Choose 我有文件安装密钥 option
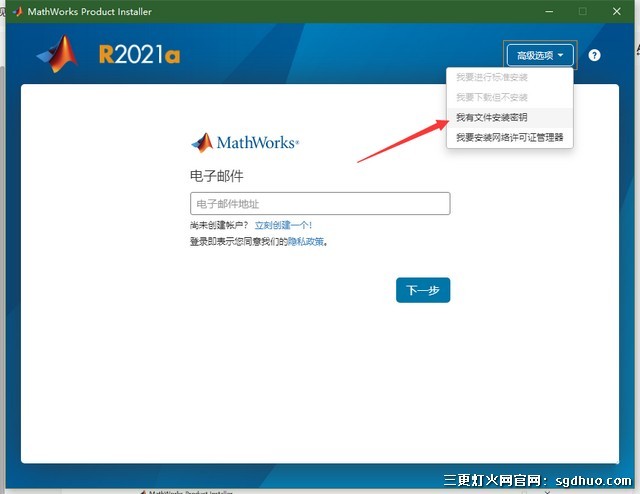Screen dimensions: 640x494 click(x=510, y=118)
